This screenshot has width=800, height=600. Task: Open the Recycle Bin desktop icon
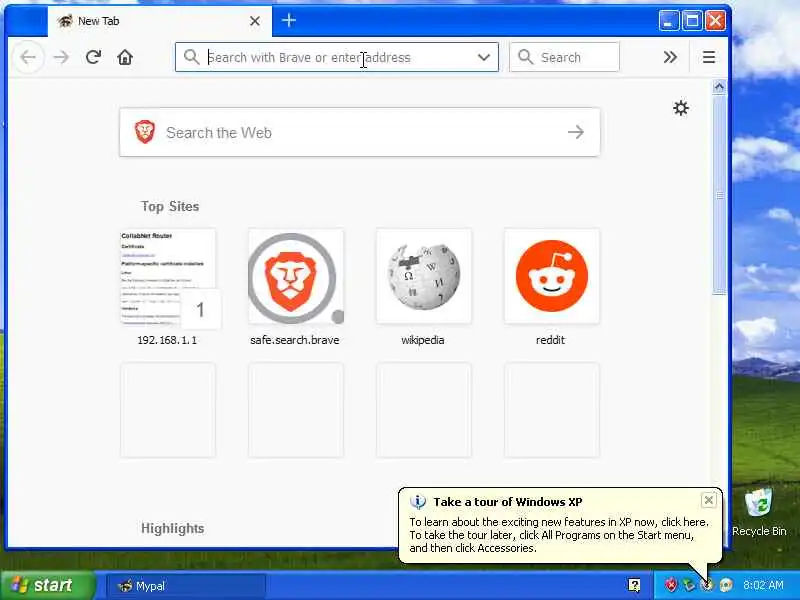759,512
